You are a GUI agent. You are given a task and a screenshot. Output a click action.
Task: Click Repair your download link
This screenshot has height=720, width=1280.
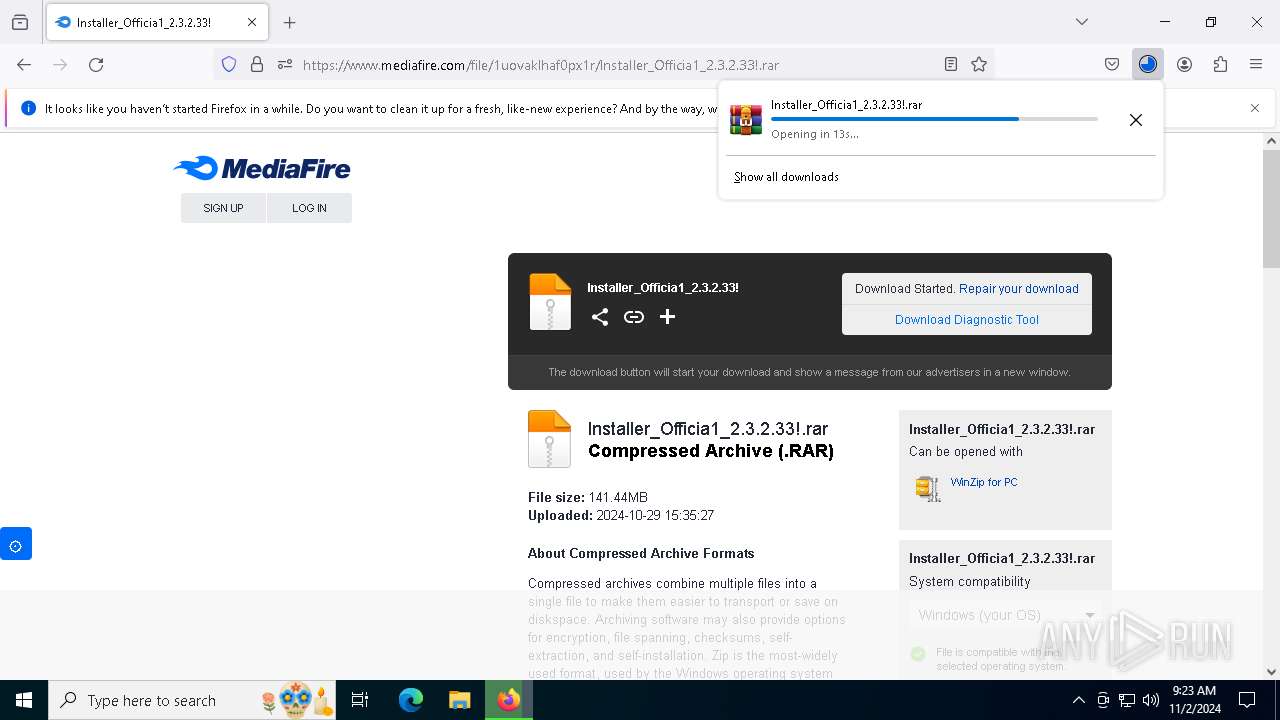pyautogui.click(x=1019, y=289)
